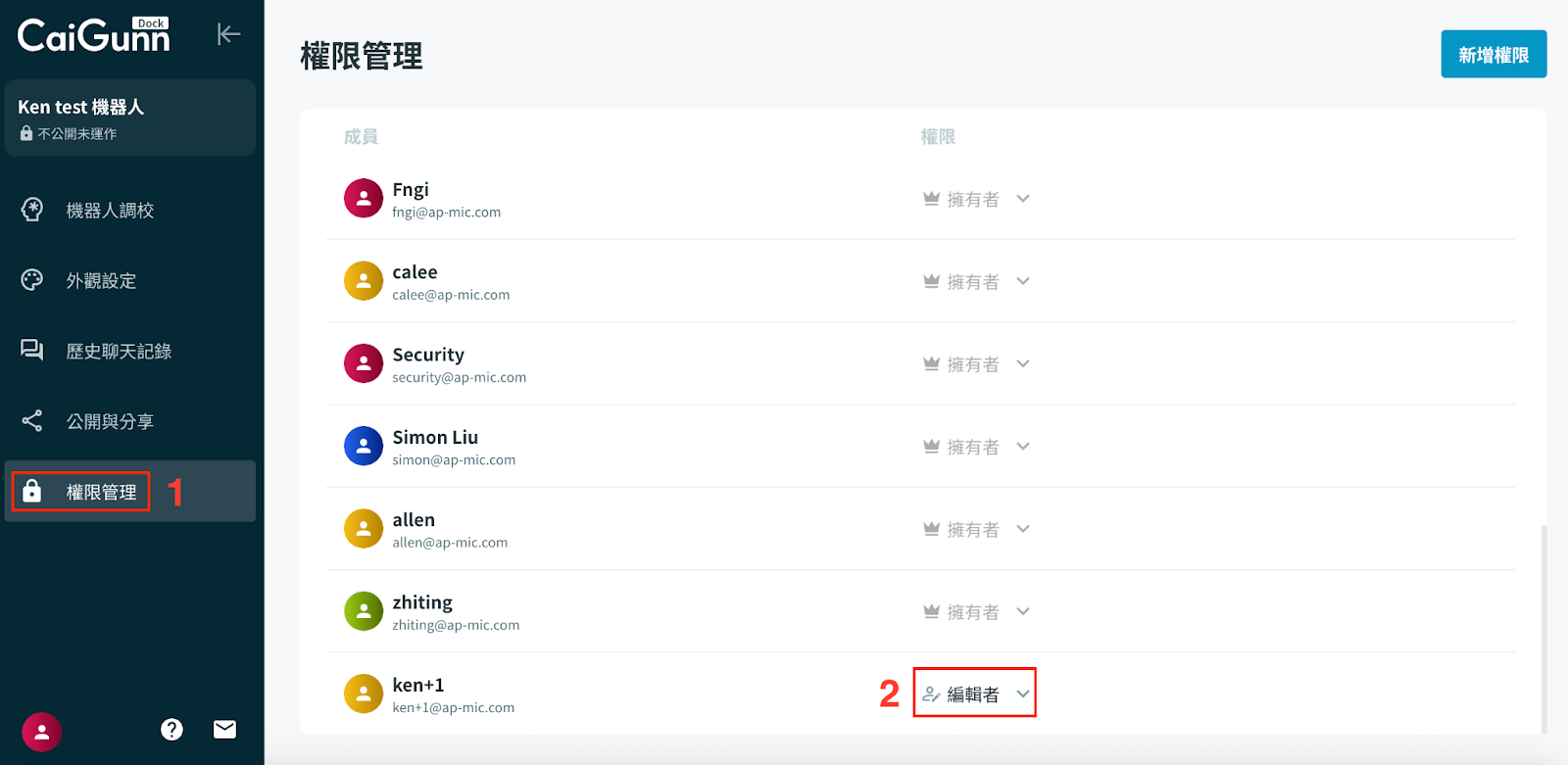Open the user profile avatar in sidebar
1568x765 pixels.
(42, 732)
